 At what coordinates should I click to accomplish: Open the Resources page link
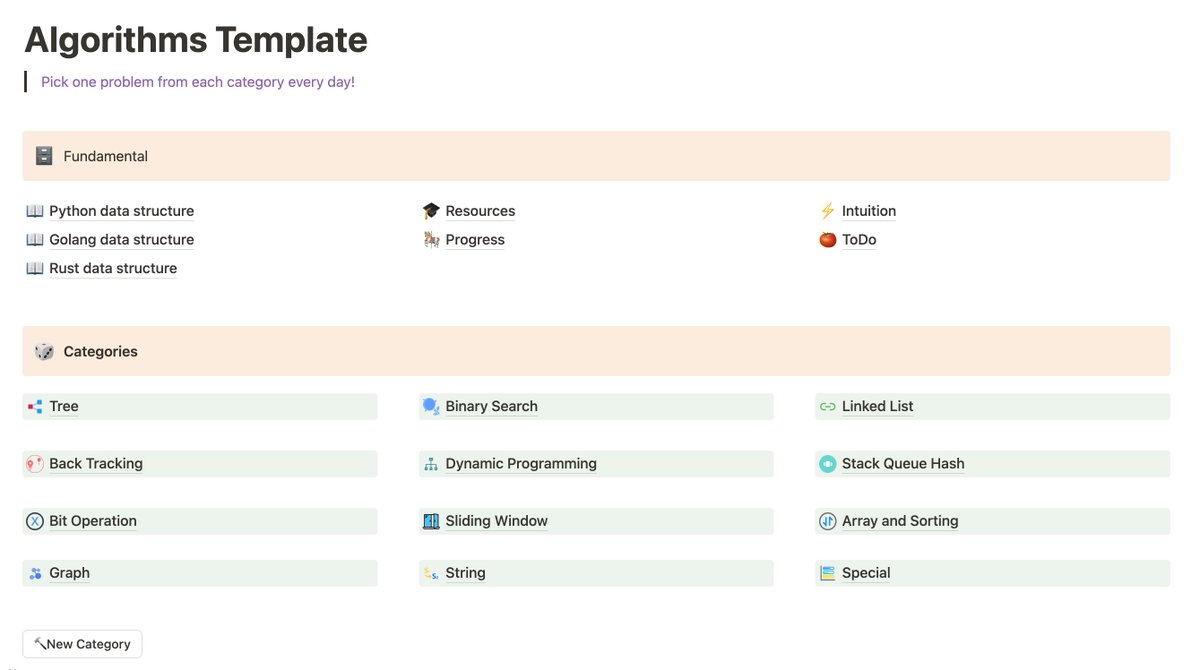tap(481, 211)
